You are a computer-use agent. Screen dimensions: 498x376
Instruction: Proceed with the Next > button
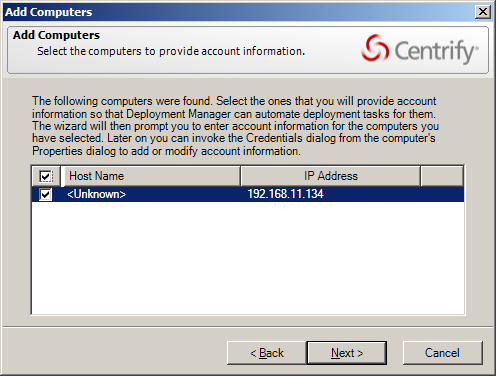[347, 353]
